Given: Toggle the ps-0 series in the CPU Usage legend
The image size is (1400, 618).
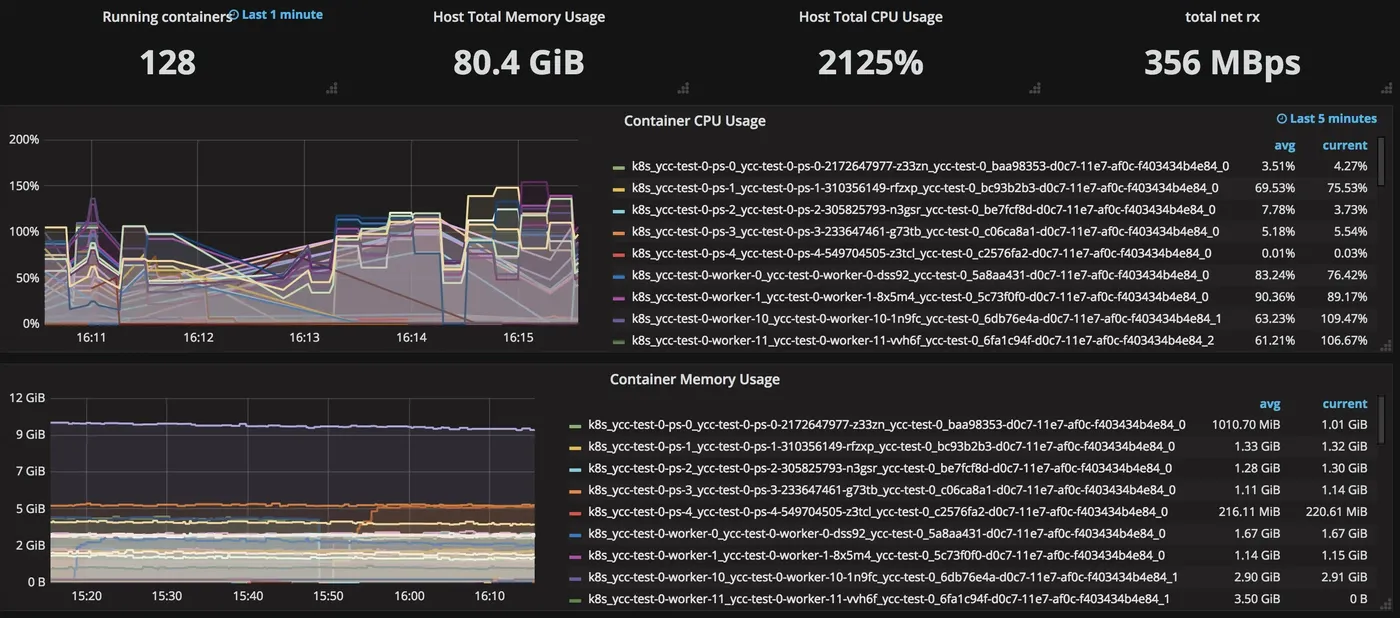Looking at the screenshot, I should pyautogui.click(x=930, y=167).
